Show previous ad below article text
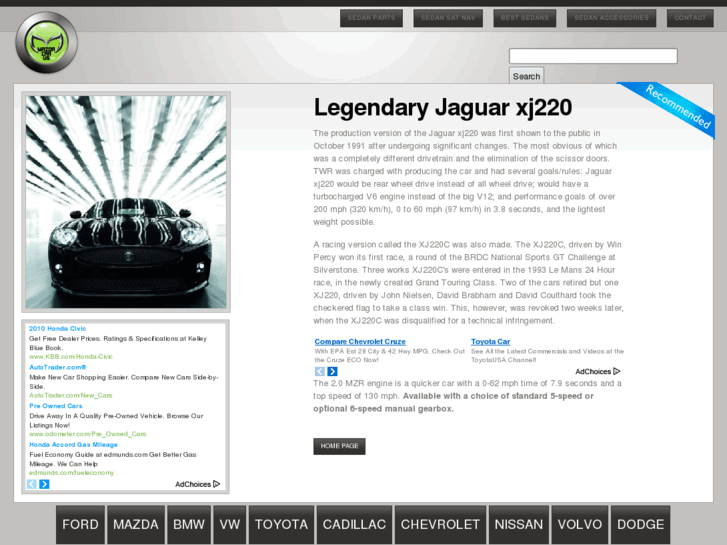 click(x=319, y=372)
